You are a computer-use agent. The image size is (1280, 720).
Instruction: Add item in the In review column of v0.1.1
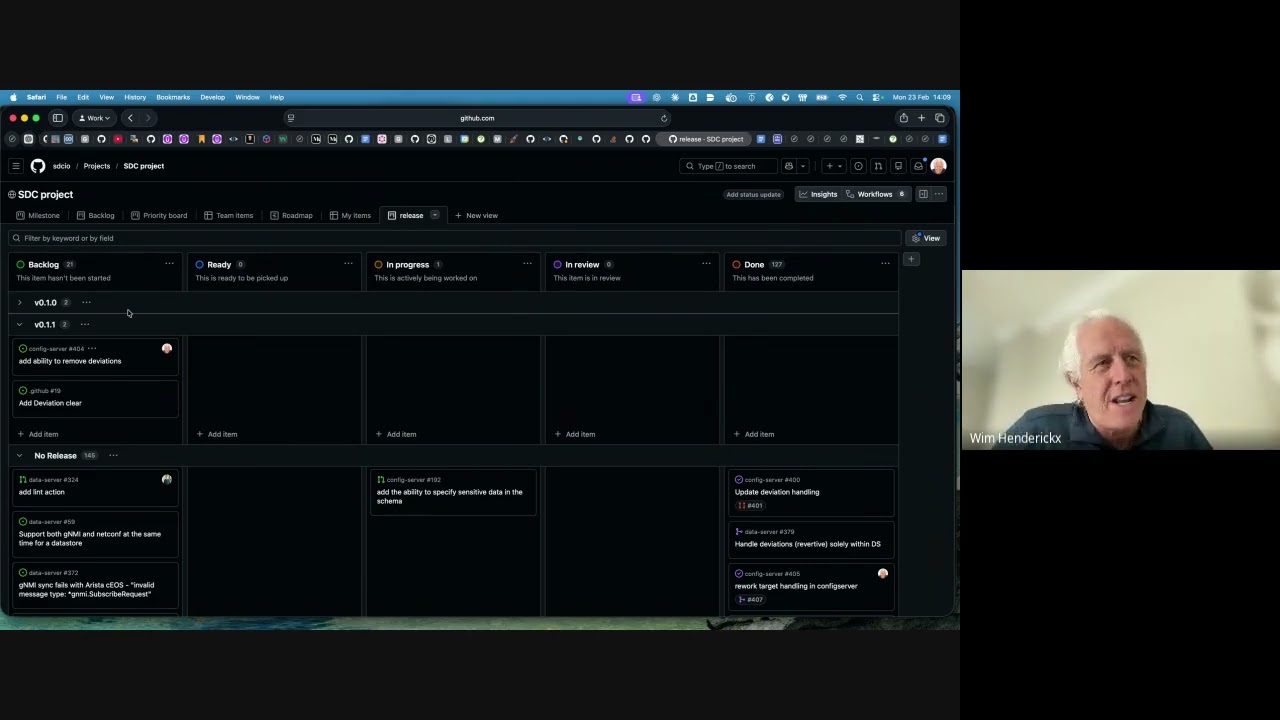(x=575, y=434)
